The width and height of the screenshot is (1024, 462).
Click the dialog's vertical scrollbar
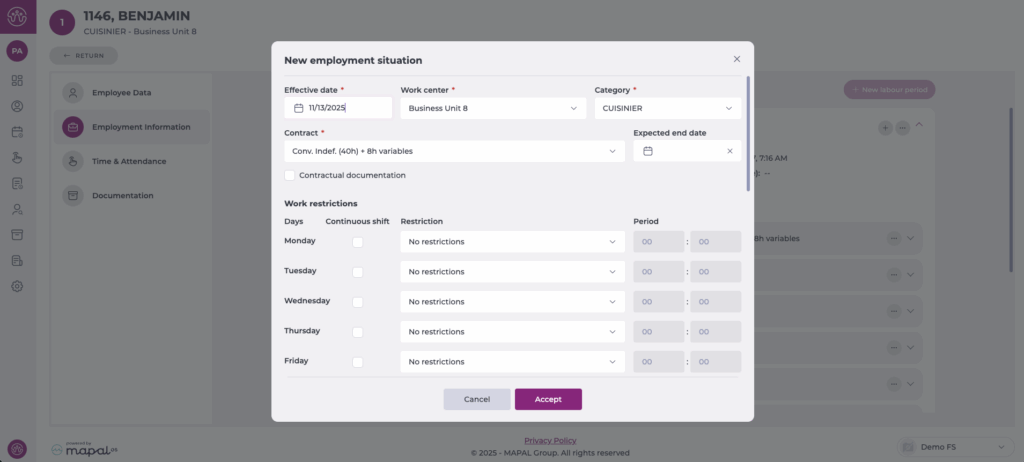[x=748, y=130]
